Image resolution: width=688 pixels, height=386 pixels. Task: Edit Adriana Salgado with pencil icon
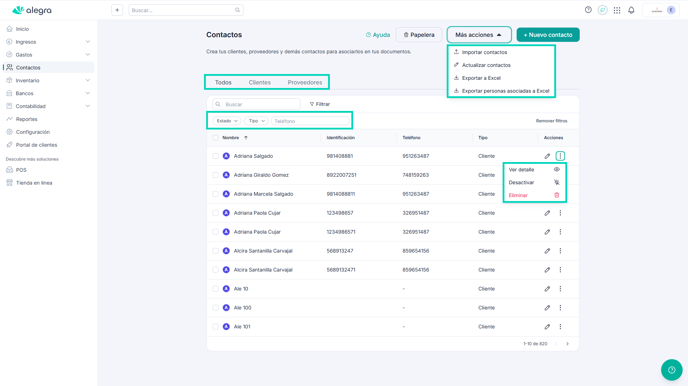[x=547, y=156]
